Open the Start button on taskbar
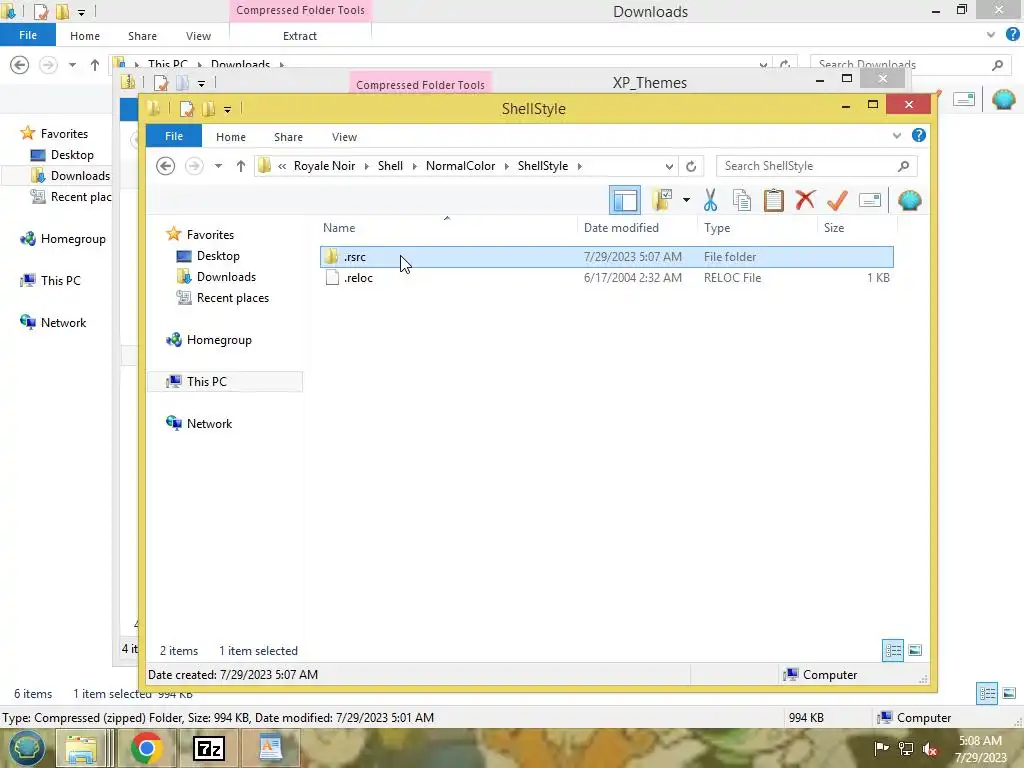 [x=26, y=748]
